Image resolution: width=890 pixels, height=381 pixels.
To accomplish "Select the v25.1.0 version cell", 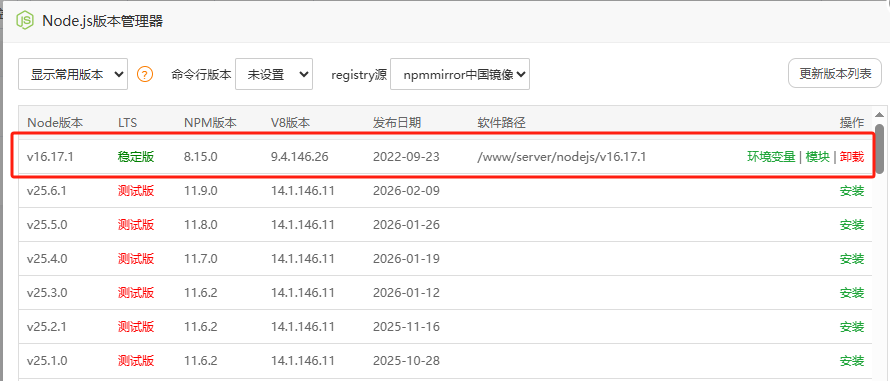I will click(x=47, y=361).
